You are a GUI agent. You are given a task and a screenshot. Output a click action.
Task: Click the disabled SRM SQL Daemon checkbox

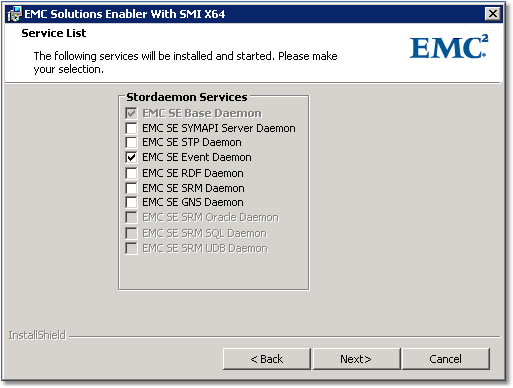click(131, 233)
